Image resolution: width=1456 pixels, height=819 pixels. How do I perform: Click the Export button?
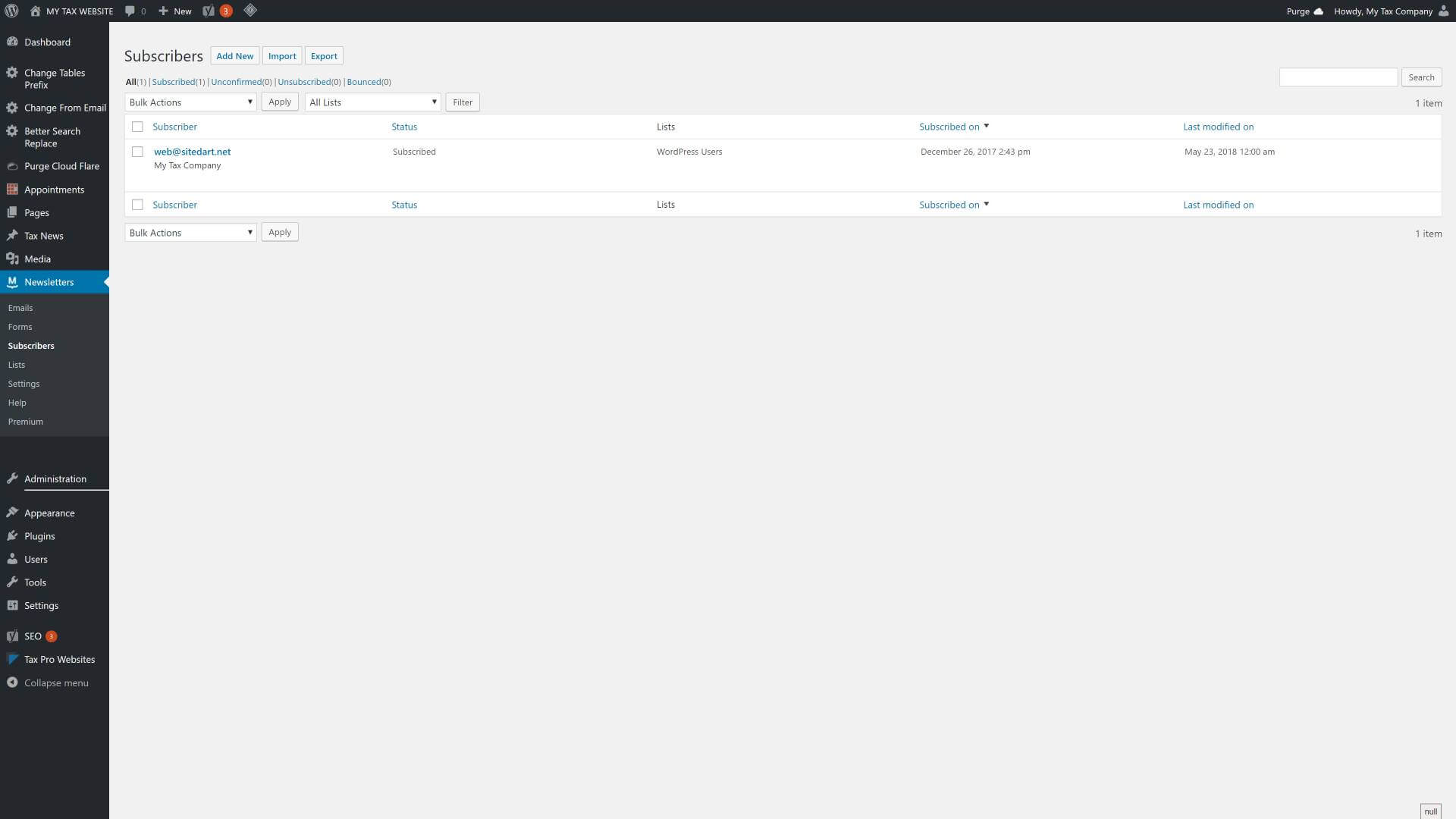[x=324, y=56]
